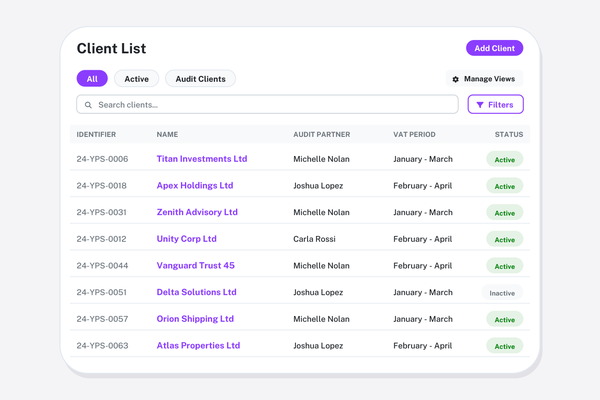The width and height of the screenshot is (600, 400).
Task: Click Michelle Nolan in Vanguard Trust row
Action: [321, 266]
